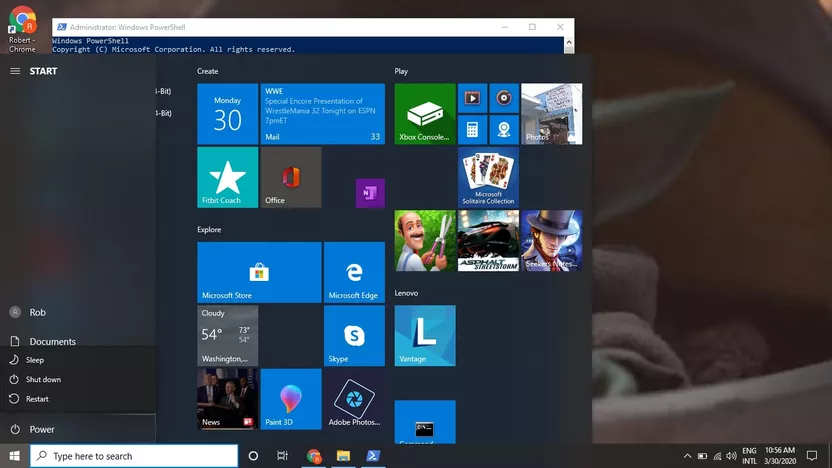
Task: Open the OneNote tile
Action: pos(370,193)
